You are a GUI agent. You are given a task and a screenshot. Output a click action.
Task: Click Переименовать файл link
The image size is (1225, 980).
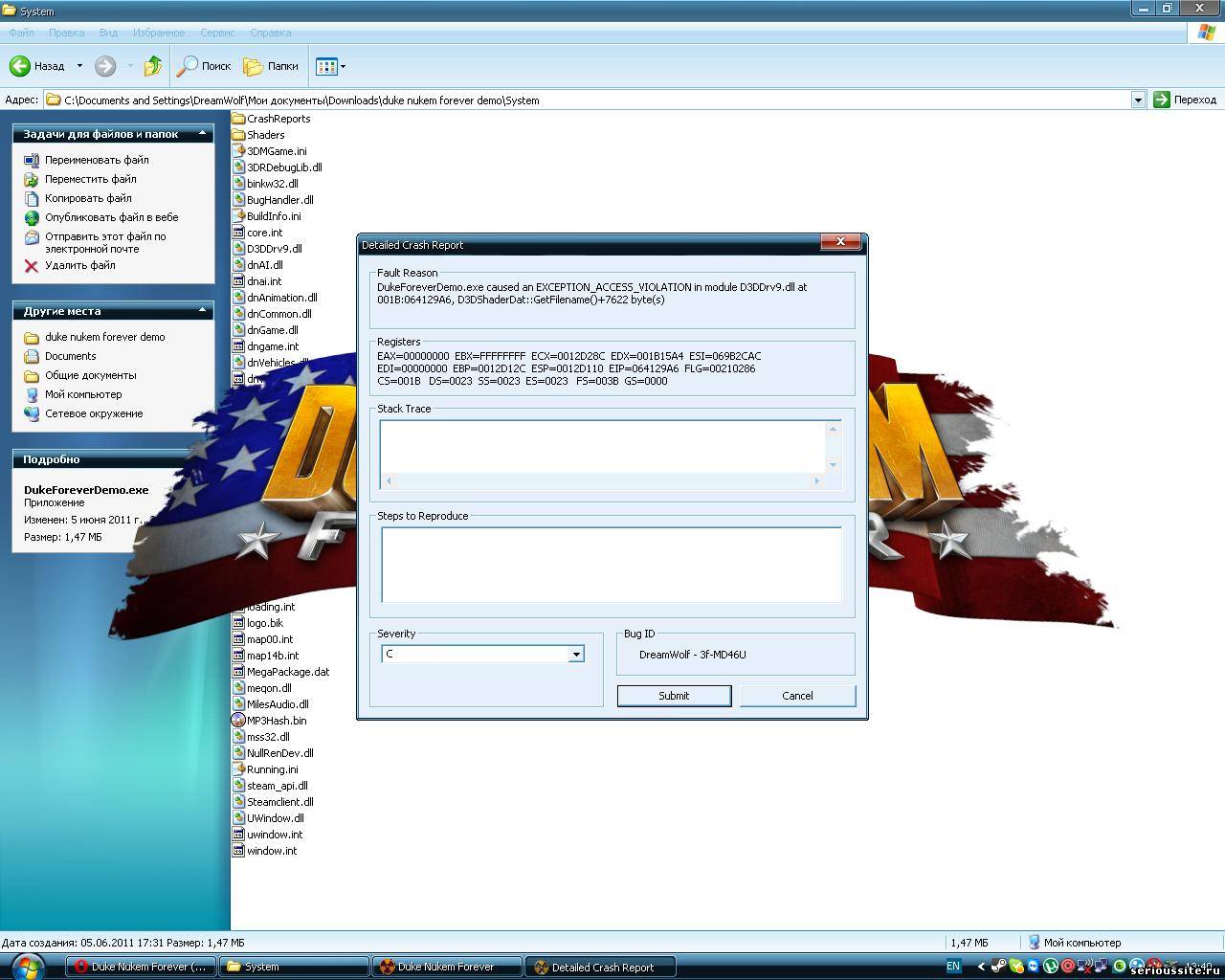coord(97,160)
